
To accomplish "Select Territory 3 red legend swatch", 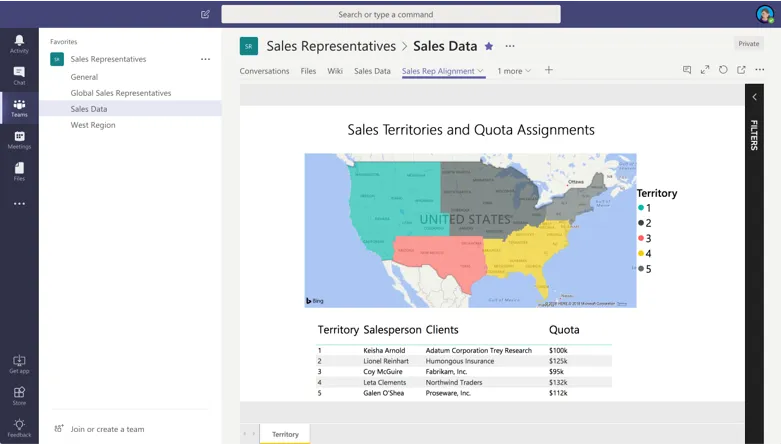I will pos(641,238).
